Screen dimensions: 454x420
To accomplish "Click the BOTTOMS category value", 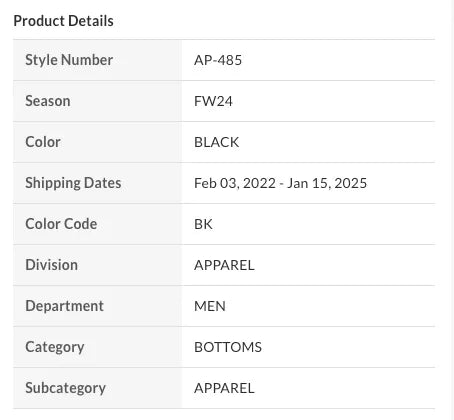I will 228,347.
